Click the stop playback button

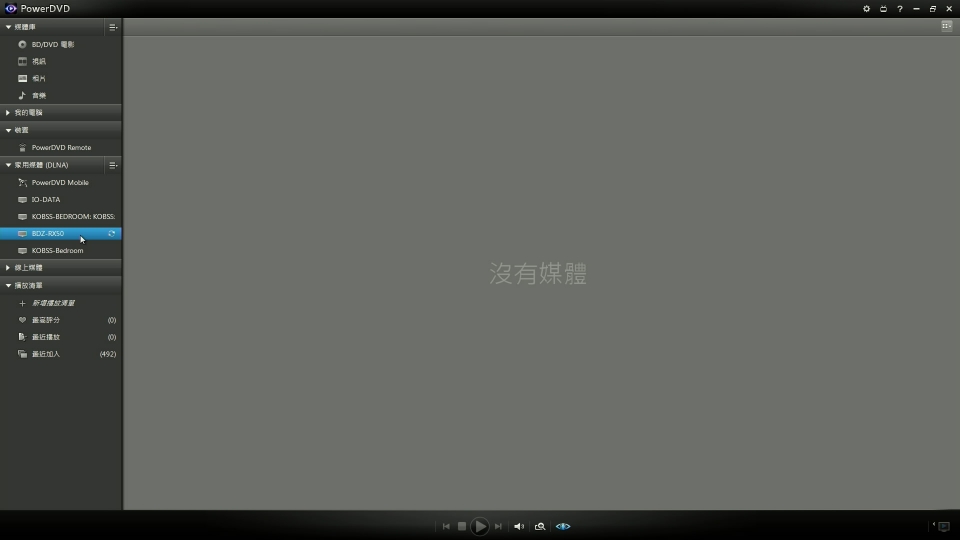click(x=462, y=527)
